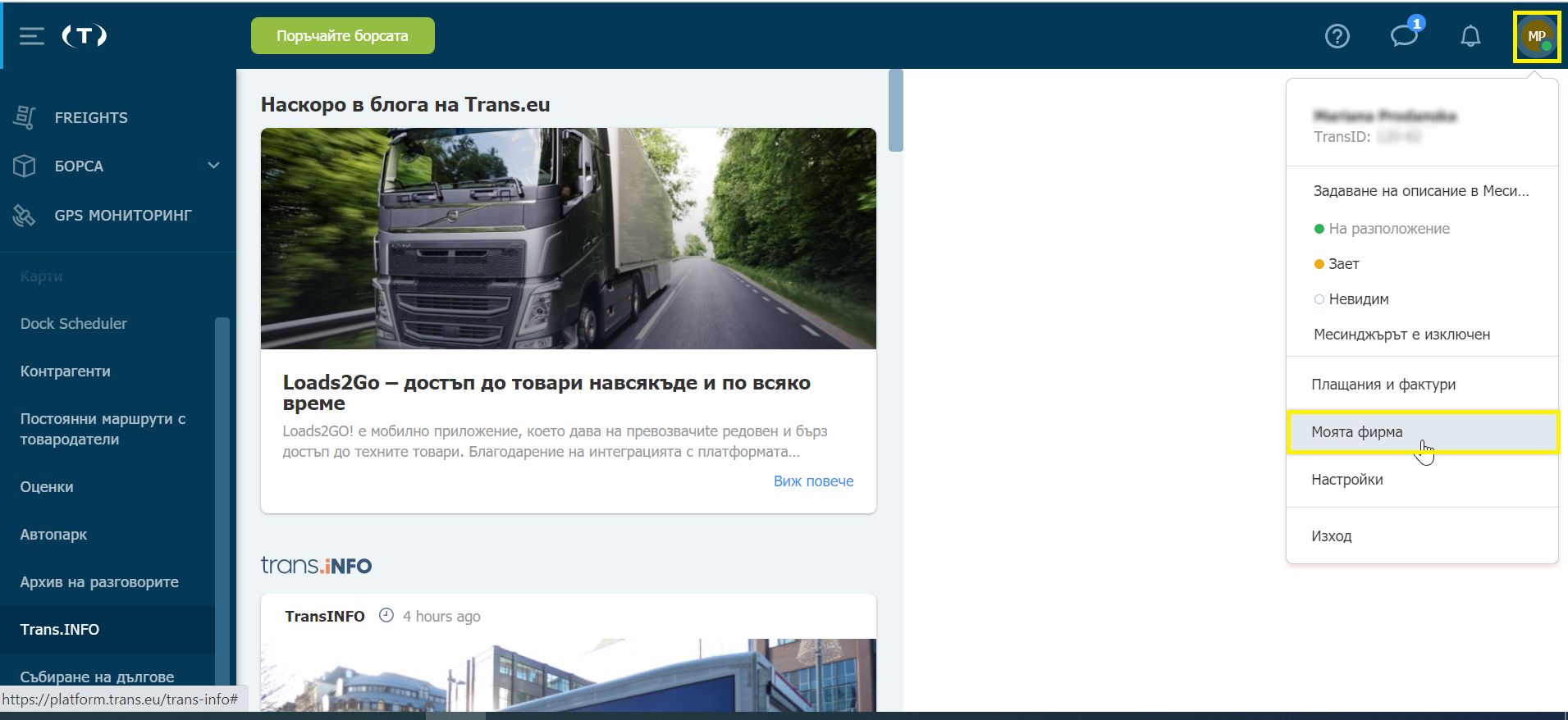Viewport: 1568px width, 720px height.
Task: Click the Volvo truck blog image
Action: [x=568, y=238]
